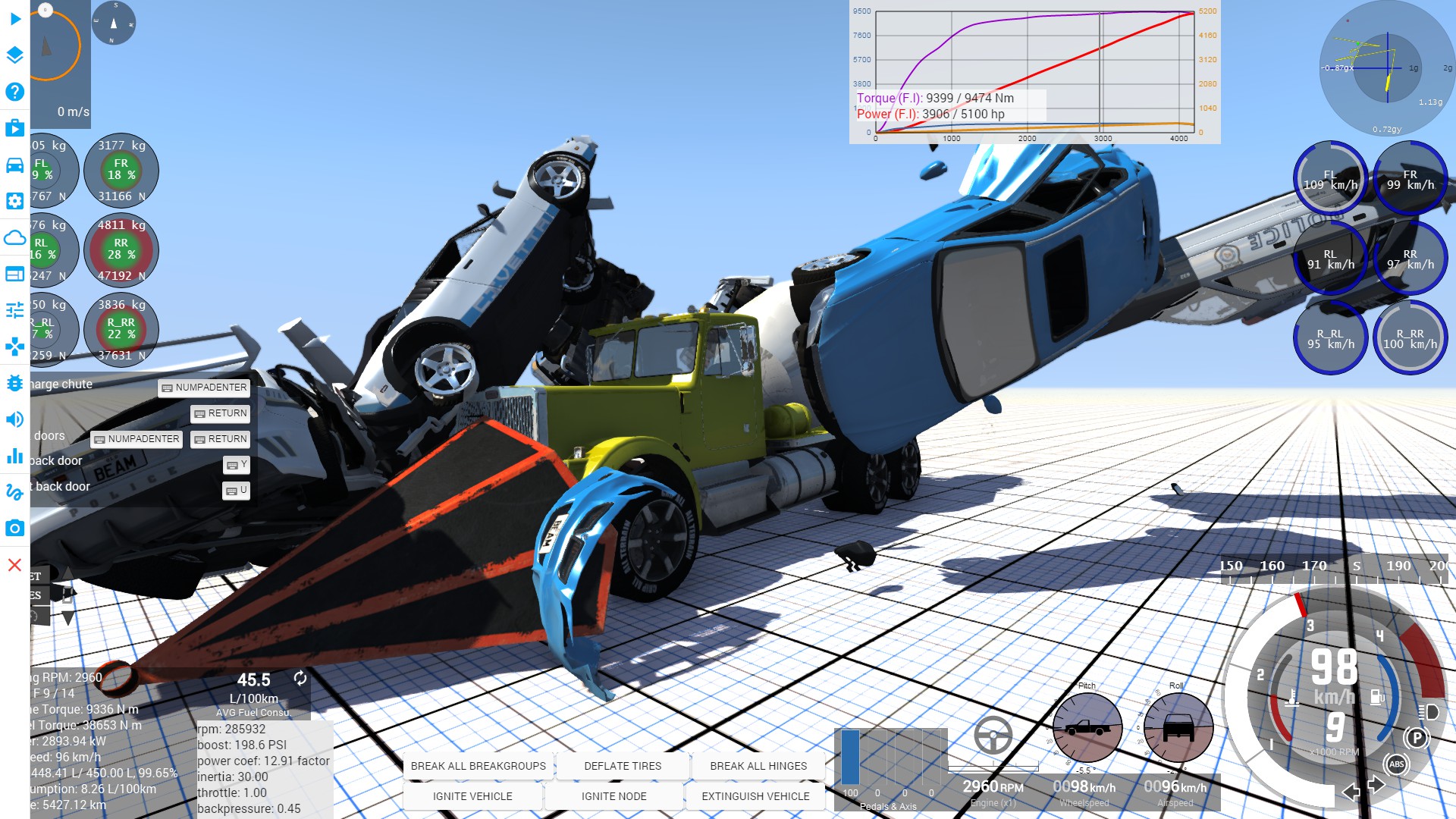This screenshot has height=819, width=1456.
Task: Click IGNITE VEHICLE button
Action: tap(472, 796)
